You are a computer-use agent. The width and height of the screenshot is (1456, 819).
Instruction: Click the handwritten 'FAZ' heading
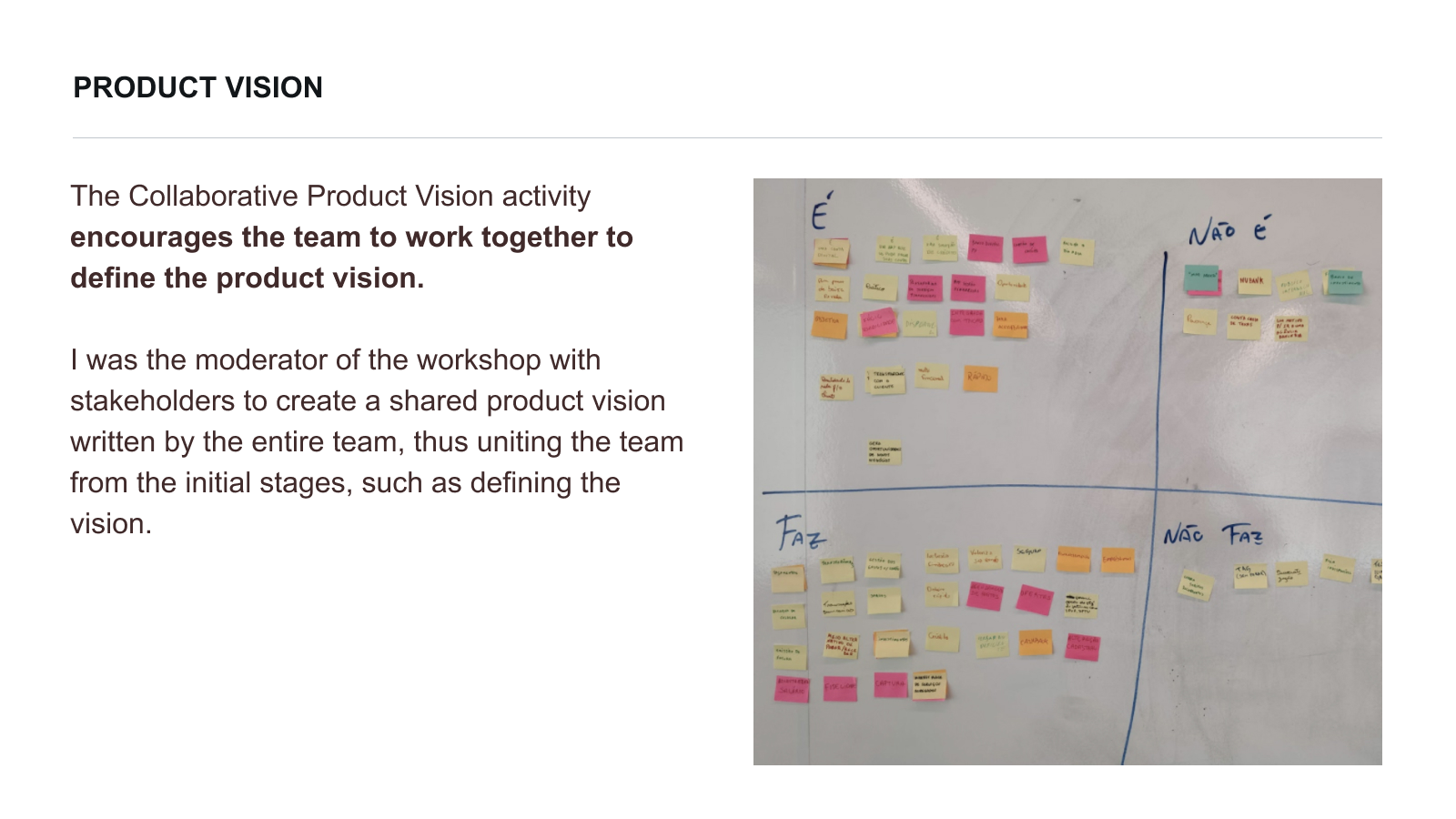click(800, 532)
